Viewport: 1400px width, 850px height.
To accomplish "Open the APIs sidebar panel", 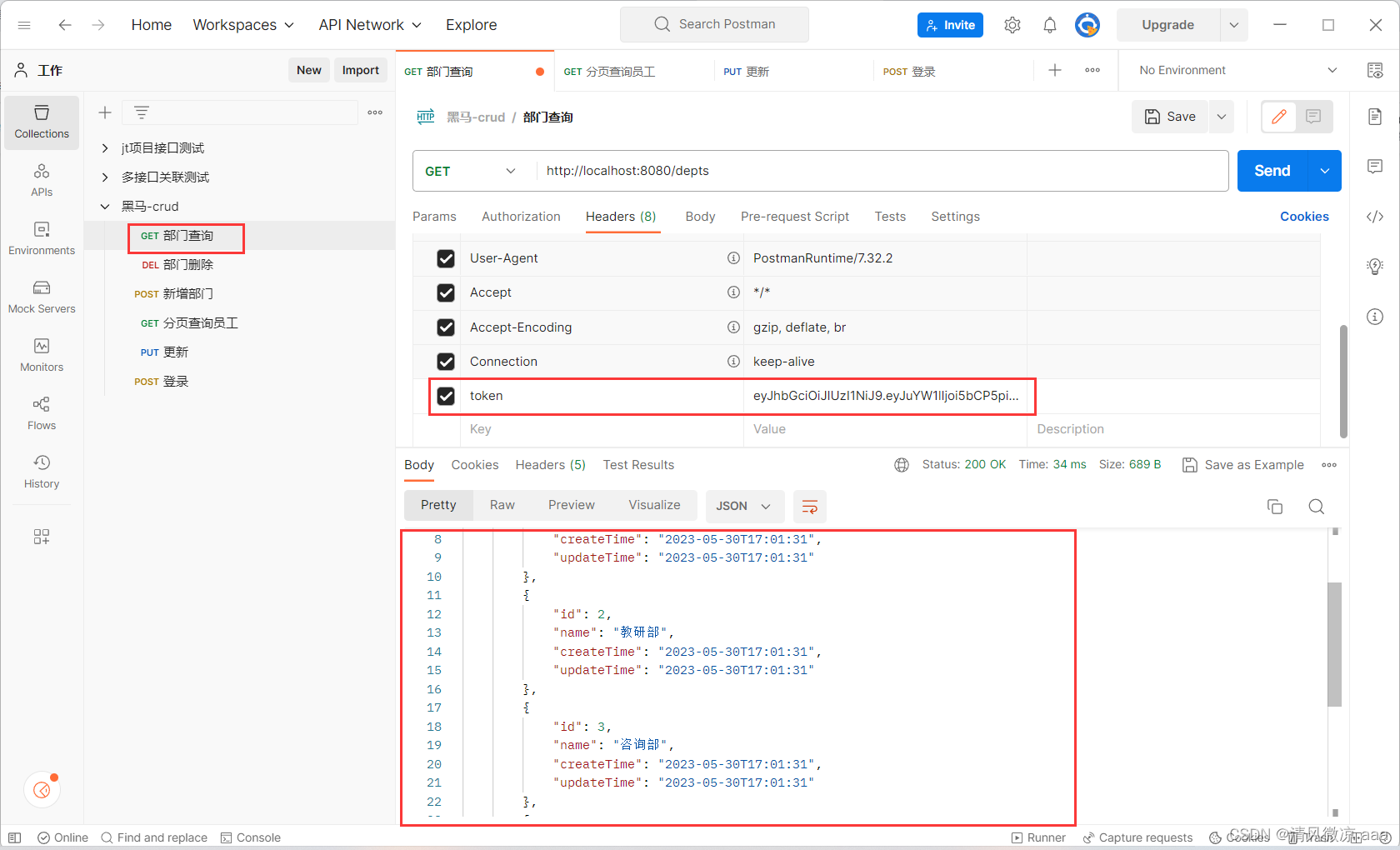I will (x=42, y=180).
